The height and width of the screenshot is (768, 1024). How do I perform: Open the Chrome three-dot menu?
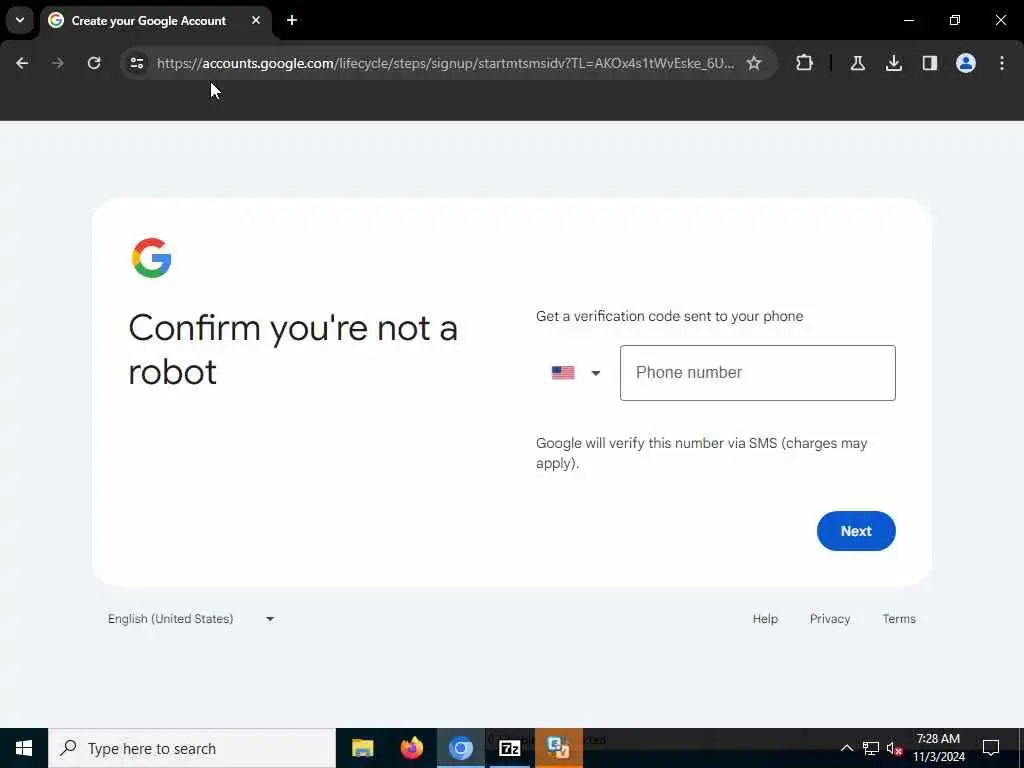pyautogui.click(x=1002, y=63)
